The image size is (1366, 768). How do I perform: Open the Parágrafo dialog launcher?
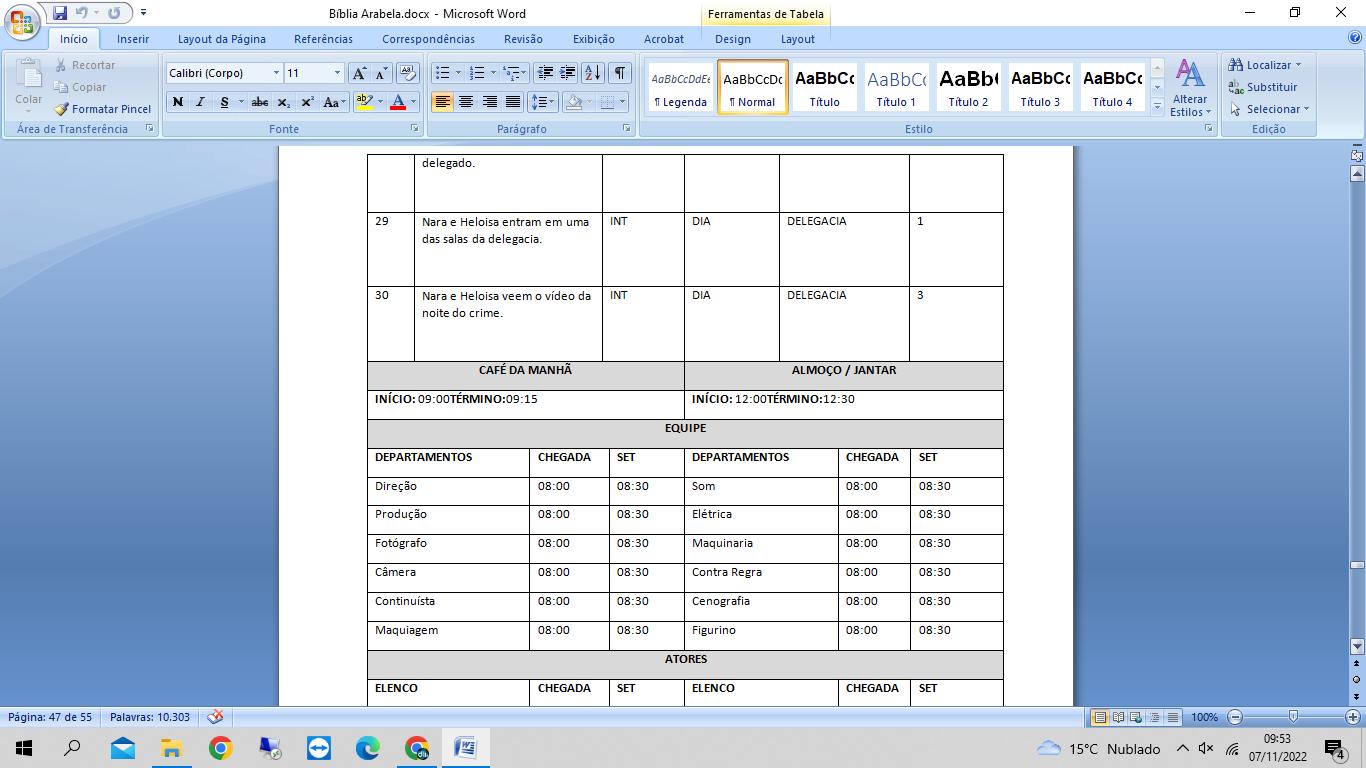pos(627,129)
